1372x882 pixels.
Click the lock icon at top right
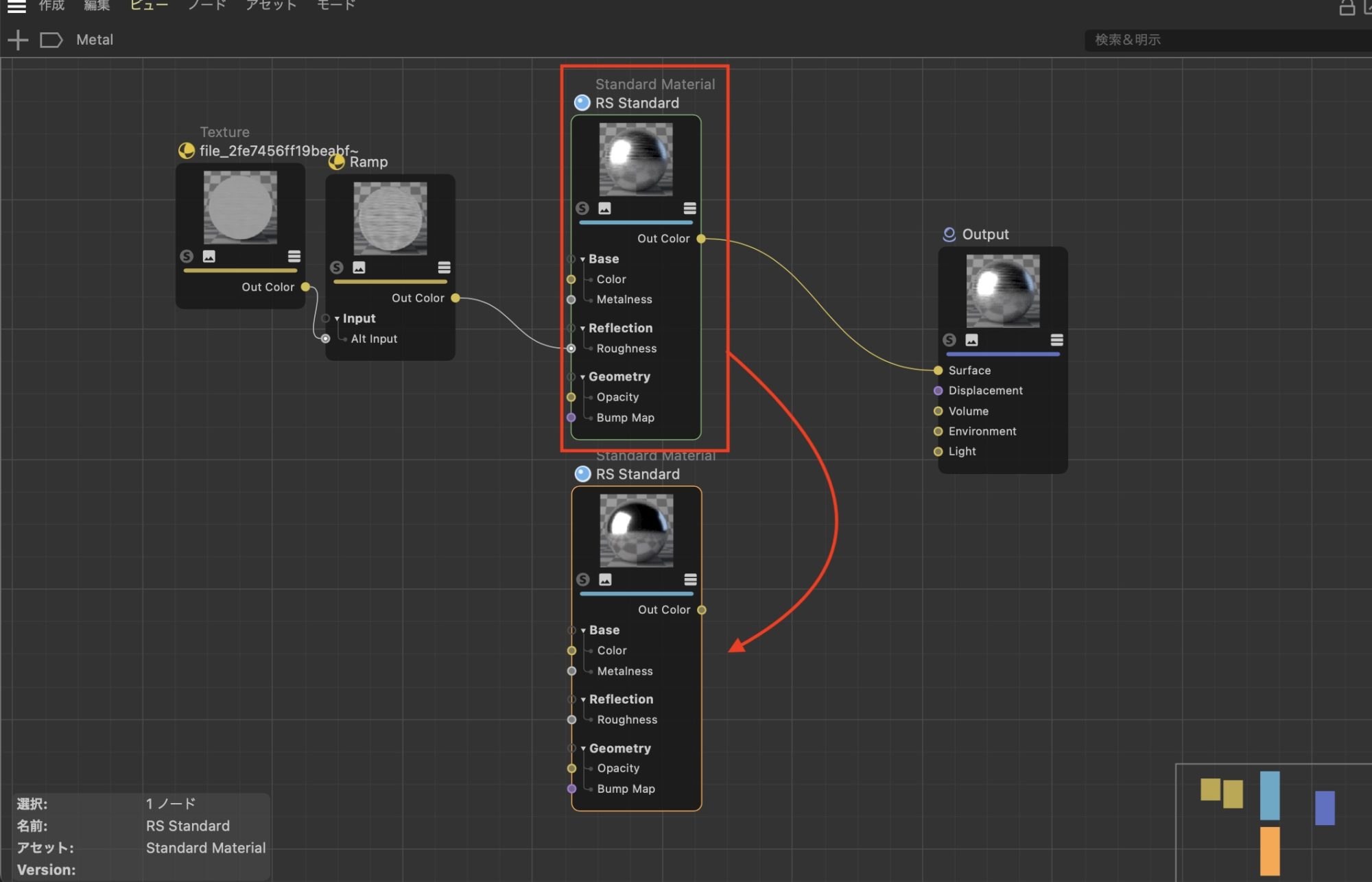tap(1347, 8)
